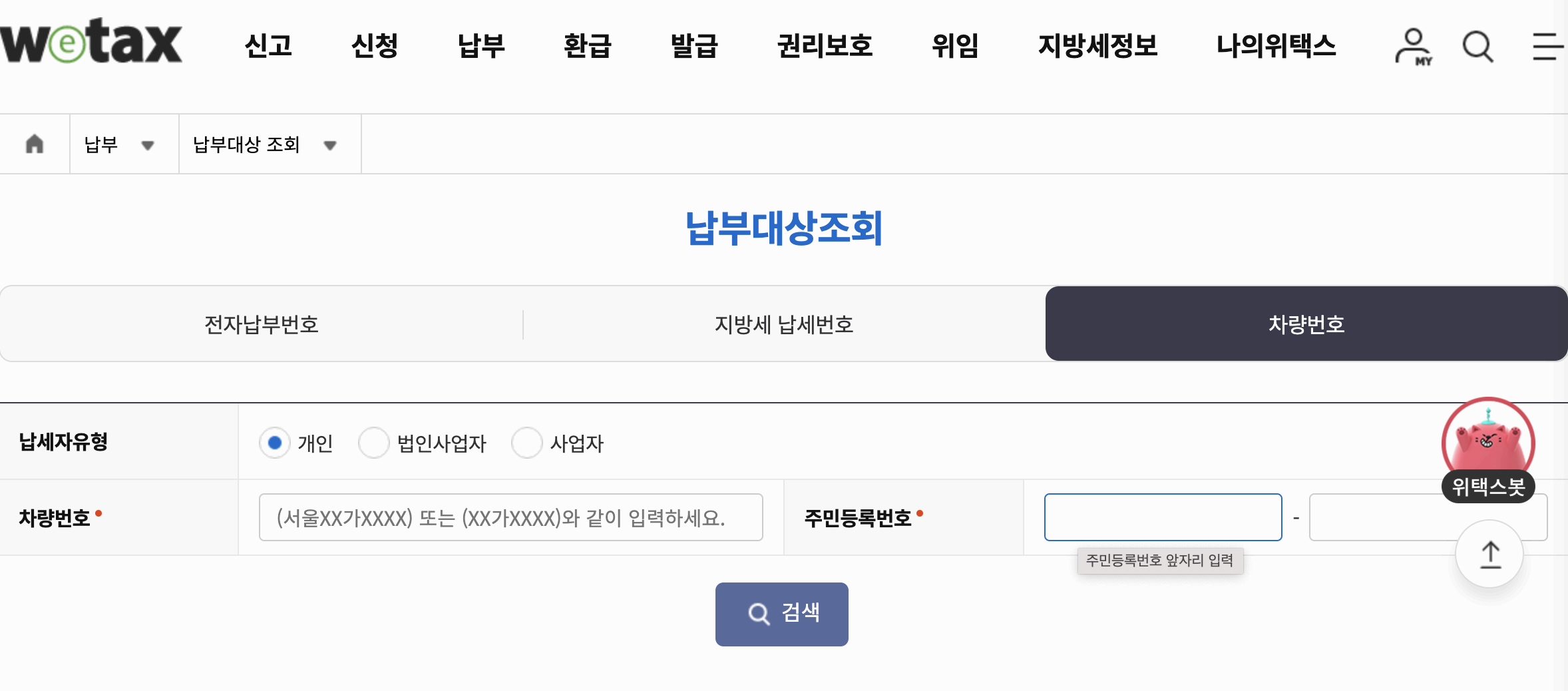The width and height of the screenshot is (1568, 691).
Task: Click the 검색 search button
Action: click(781, 614)
